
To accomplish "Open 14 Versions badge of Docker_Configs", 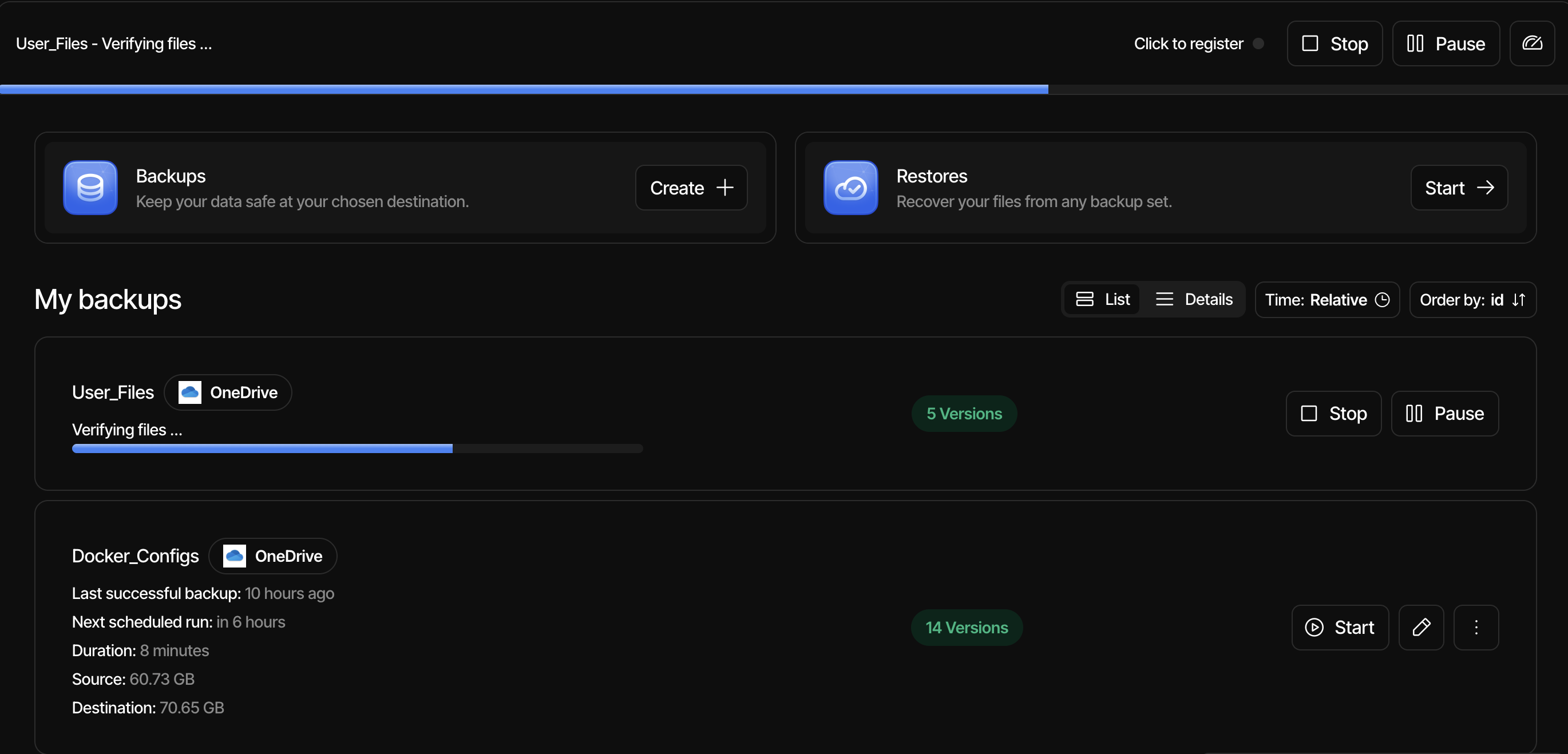I will pyautogui.click(x=967, y=628).
